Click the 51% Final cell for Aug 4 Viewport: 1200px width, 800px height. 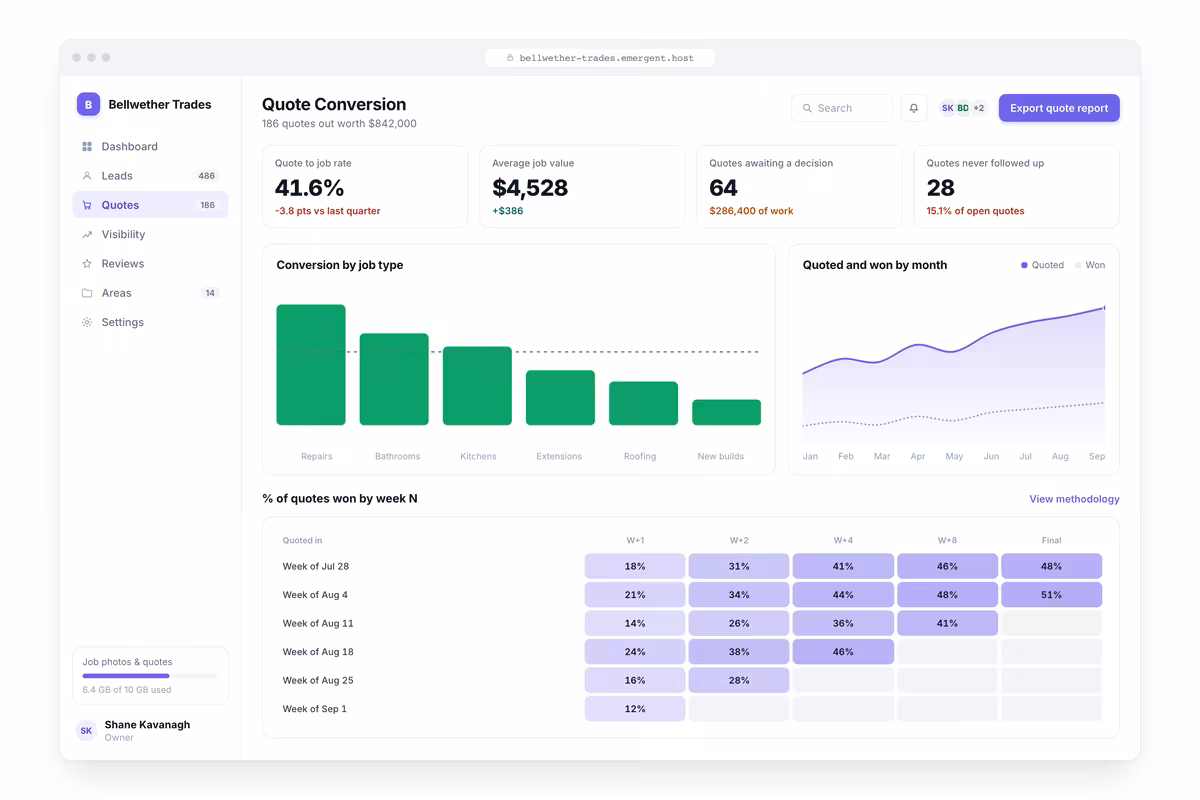[x=1051, y=595]
